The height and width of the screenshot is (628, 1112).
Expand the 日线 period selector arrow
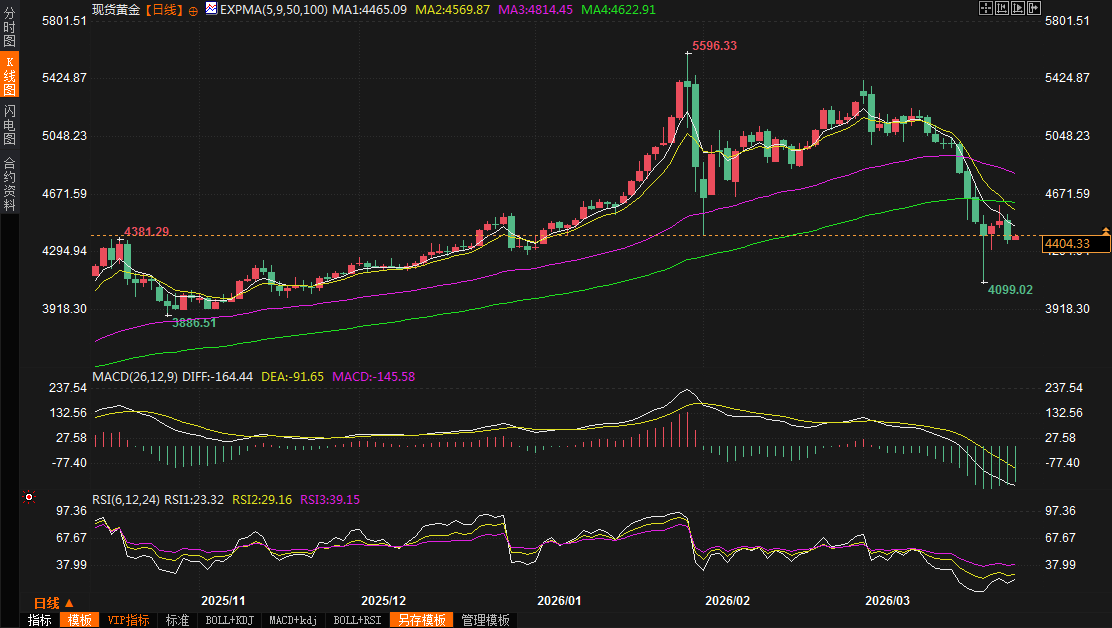point(69,603)
